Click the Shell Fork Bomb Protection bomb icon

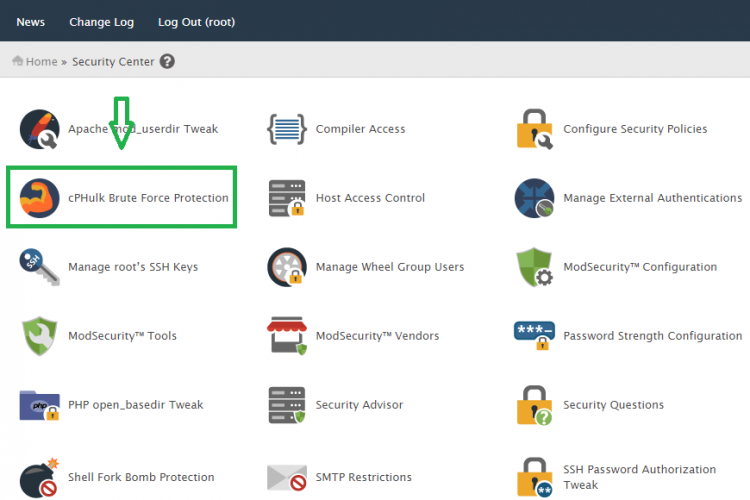point(39,478)
